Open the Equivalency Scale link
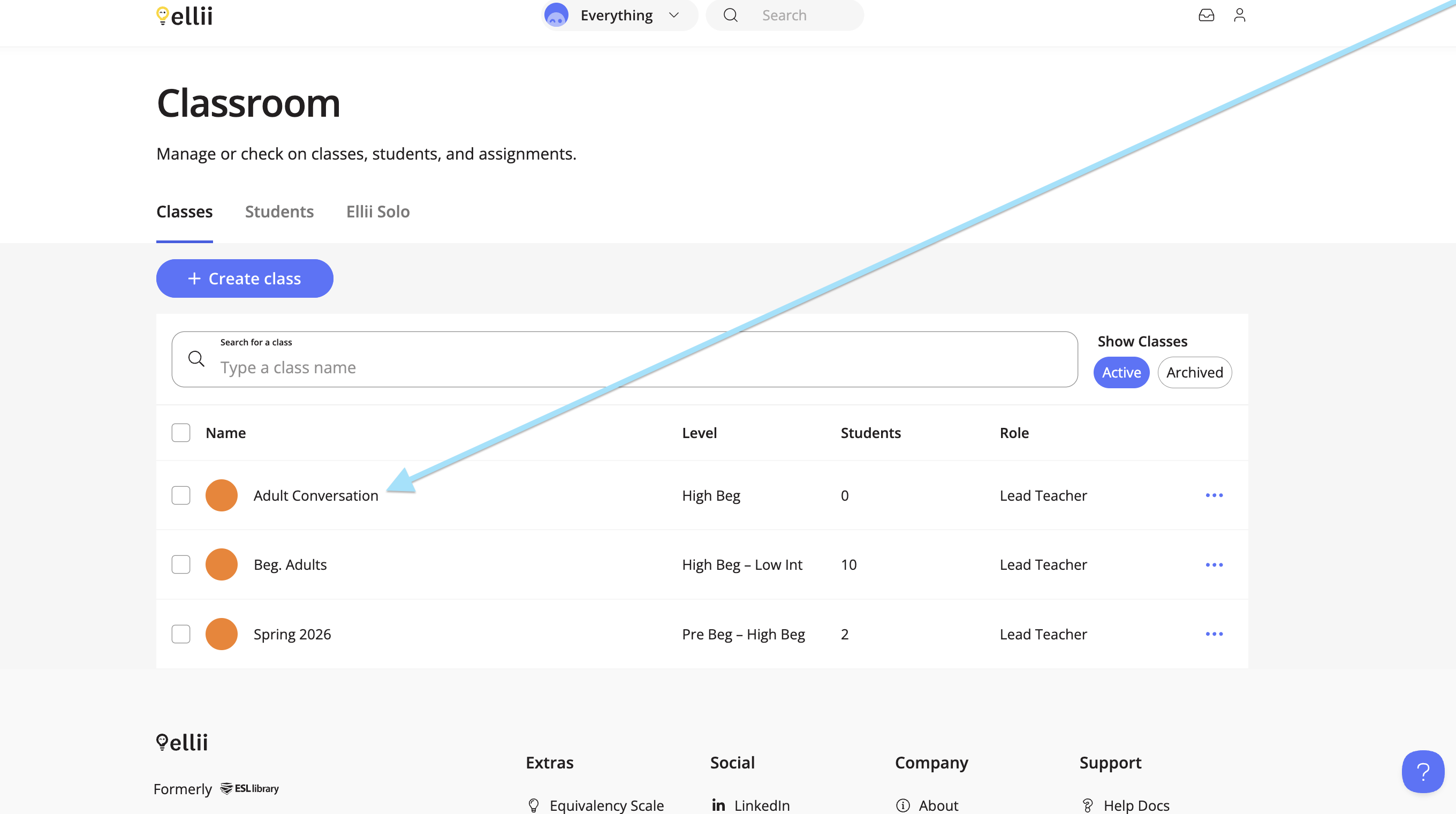The image size is (1456, 814). (606, 805)
